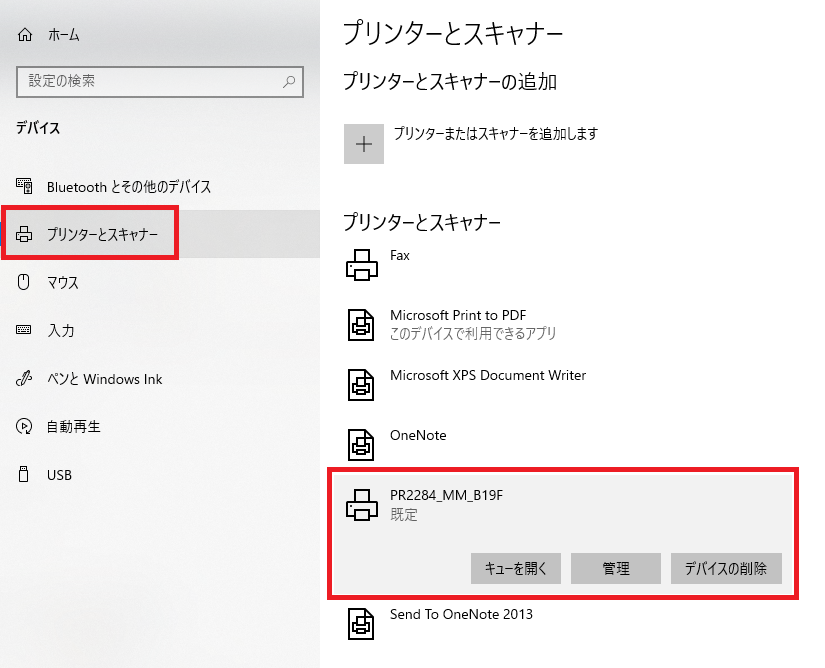
Task: Click the mouse icon beside マウス
Action: point(24,282)
